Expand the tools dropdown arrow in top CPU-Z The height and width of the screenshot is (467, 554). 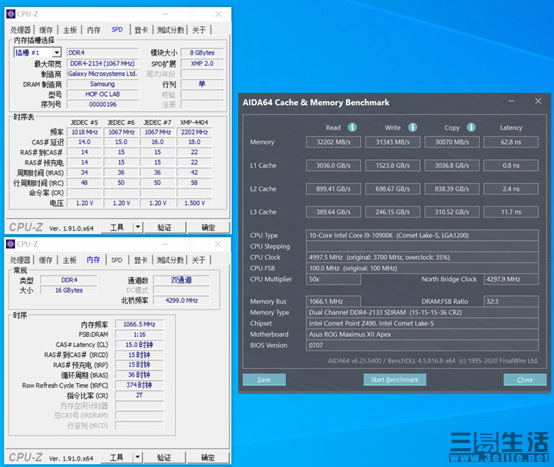tap(138, 227)
